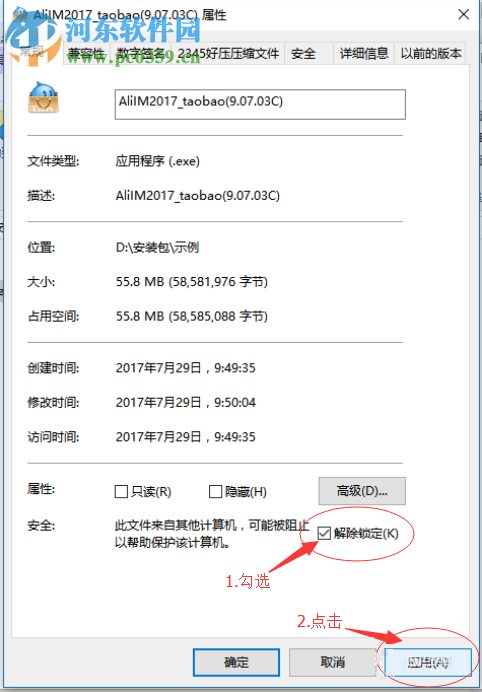Image resolution: width=482 pixels, height=692 pixels.
Task: Click the file type value 应用程序 (.exe)
Action: 158,161
